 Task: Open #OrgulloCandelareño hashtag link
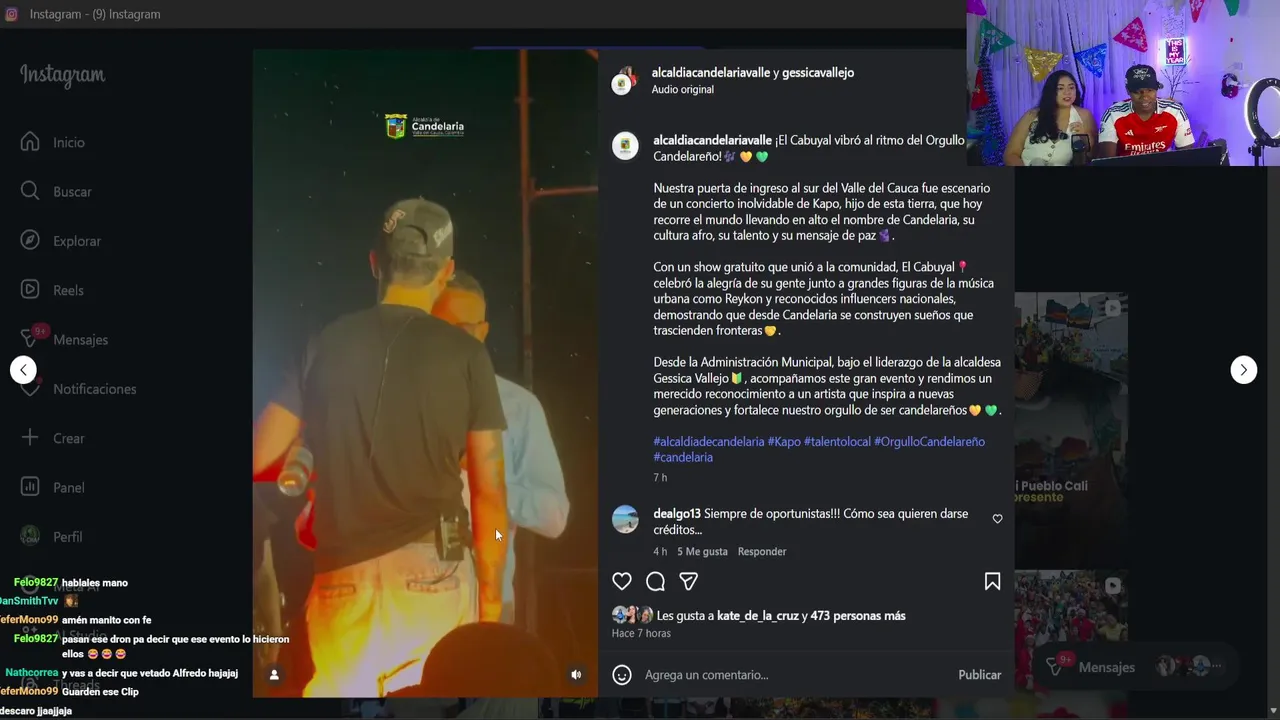click(929, 441)
